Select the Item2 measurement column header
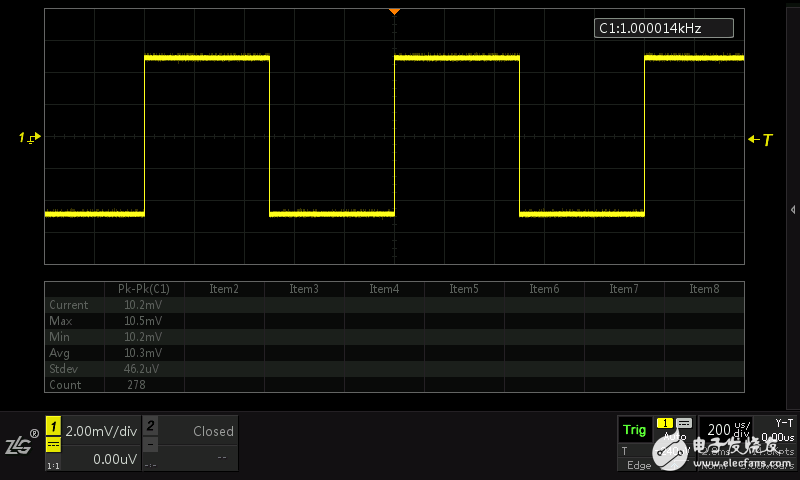The width and height of the screenshot is (800, 480). coord(224,289)
